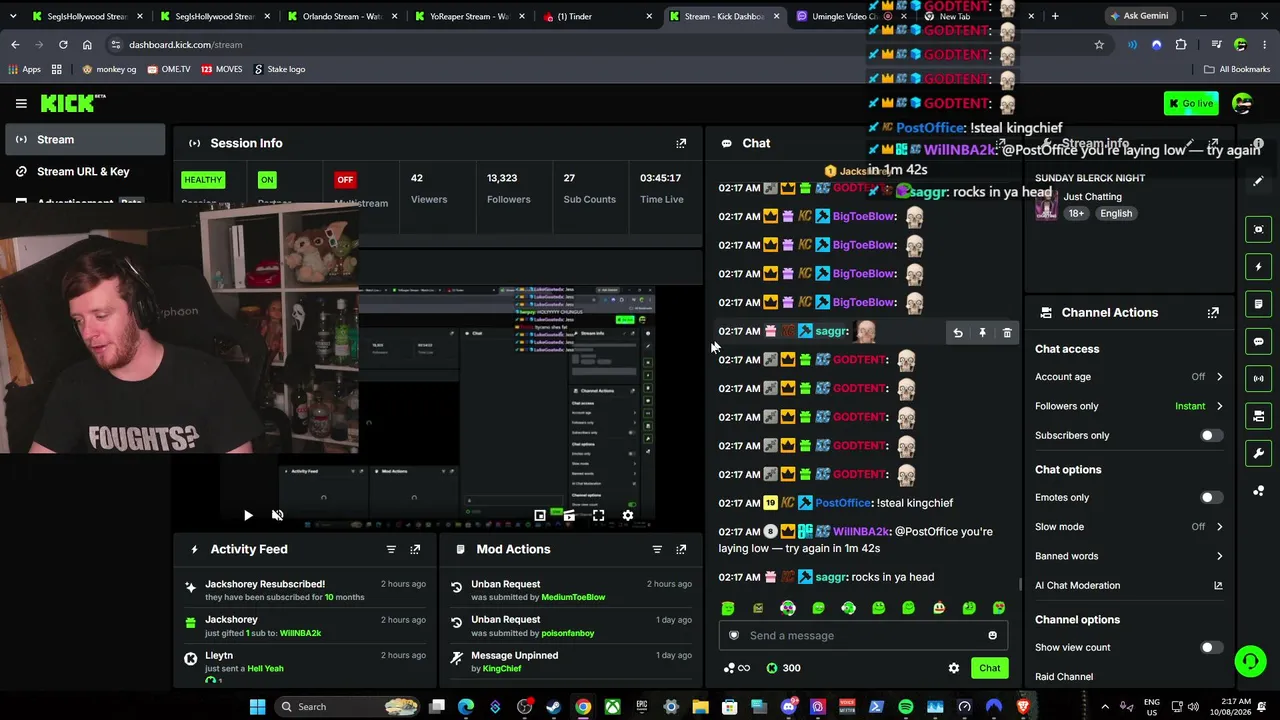Send message with the Chat button
The width and height of the screenshot is (1280, 720).
(x=989, y=668)
